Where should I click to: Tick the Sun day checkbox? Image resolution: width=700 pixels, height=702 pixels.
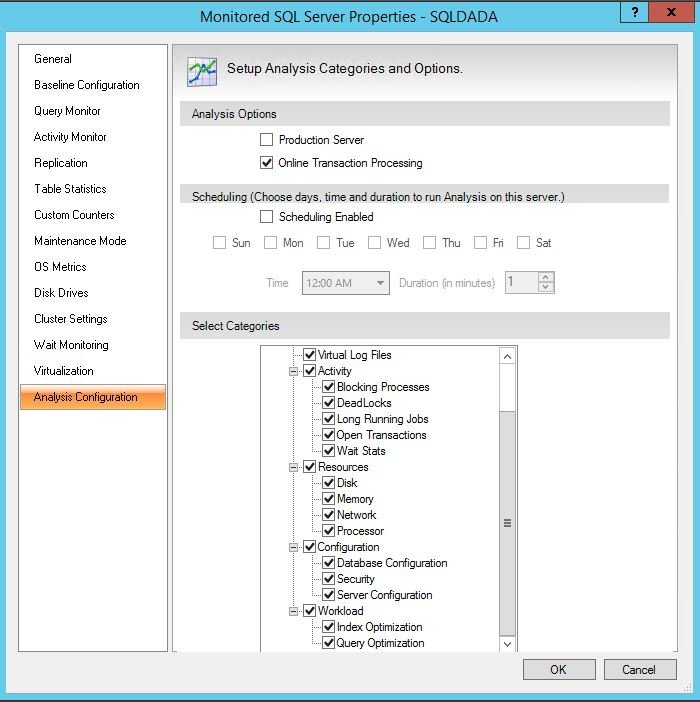[219, 243]
